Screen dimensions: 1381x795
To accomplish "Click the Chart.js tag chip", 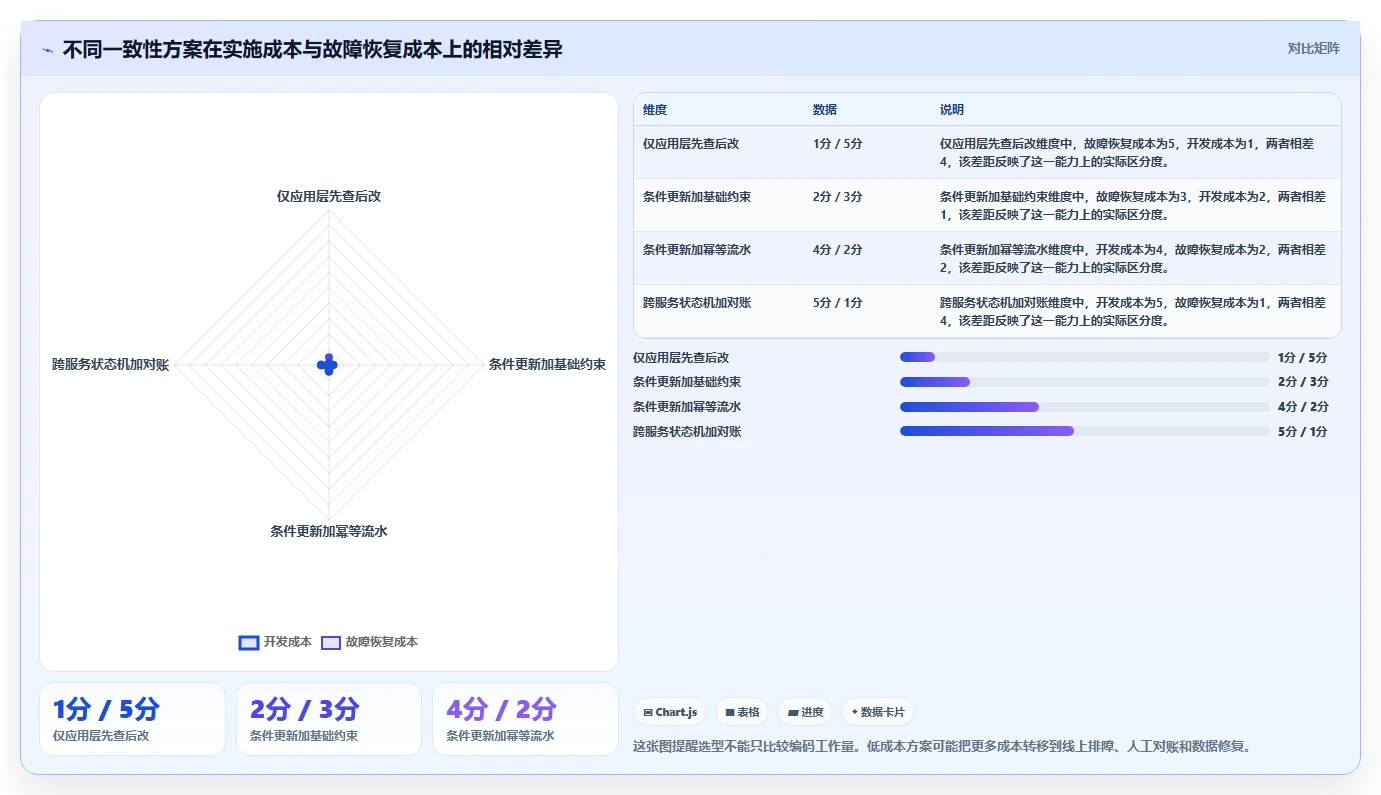I will (x=670, y=712).
